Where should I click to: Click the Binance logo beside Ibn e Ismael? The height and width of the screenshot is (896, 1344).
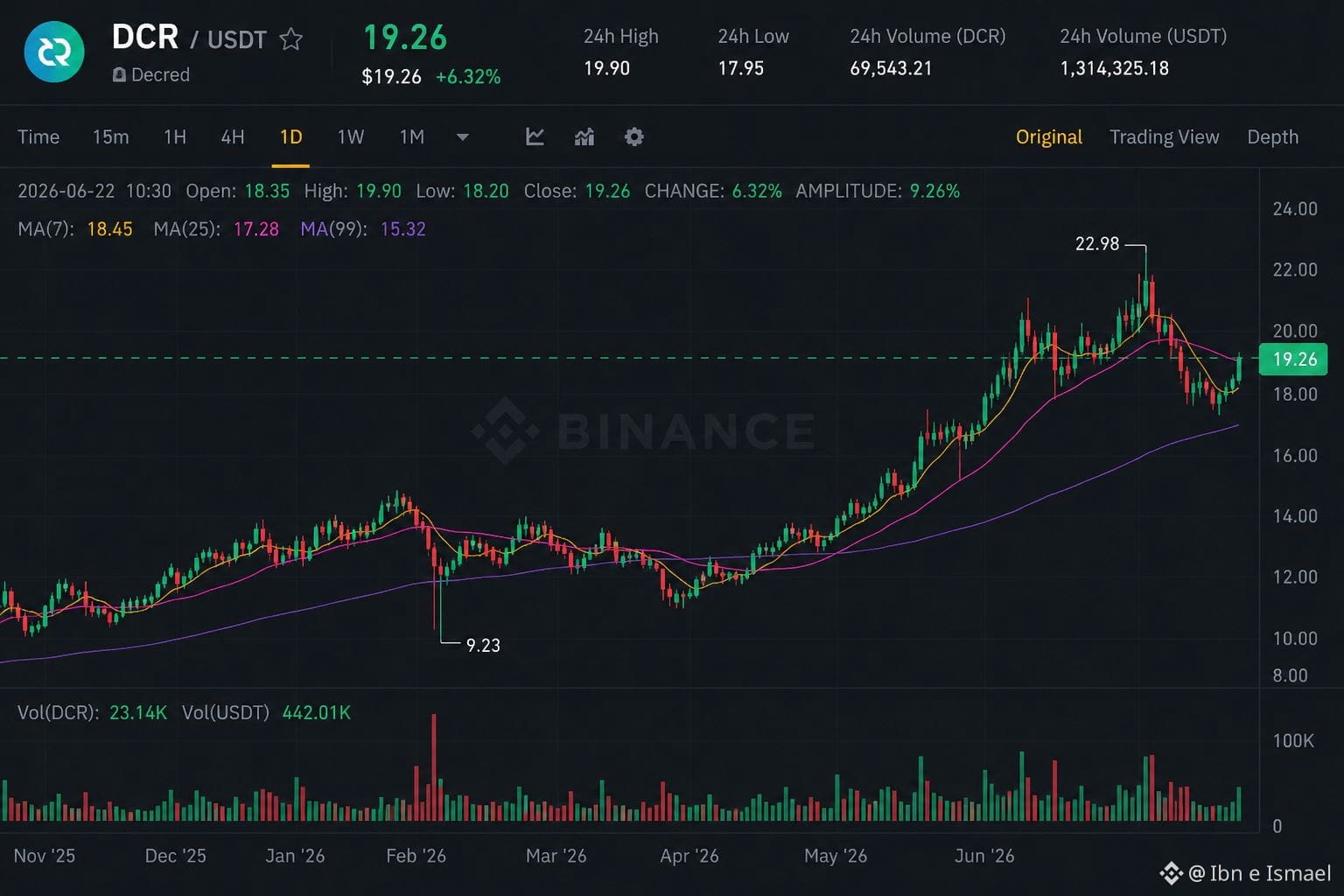tap(1171, 872)
